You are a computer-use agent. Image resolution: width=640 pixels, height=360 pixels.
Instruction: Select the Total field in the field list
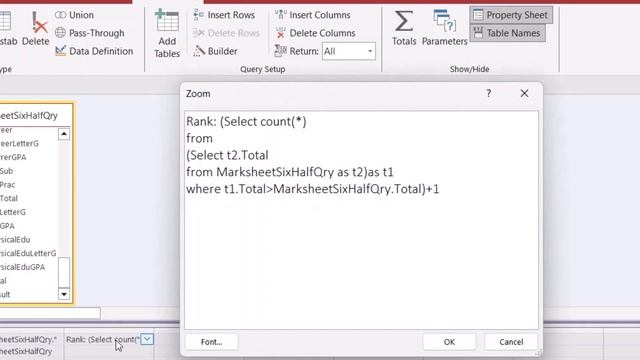click(x=9, y=198)
